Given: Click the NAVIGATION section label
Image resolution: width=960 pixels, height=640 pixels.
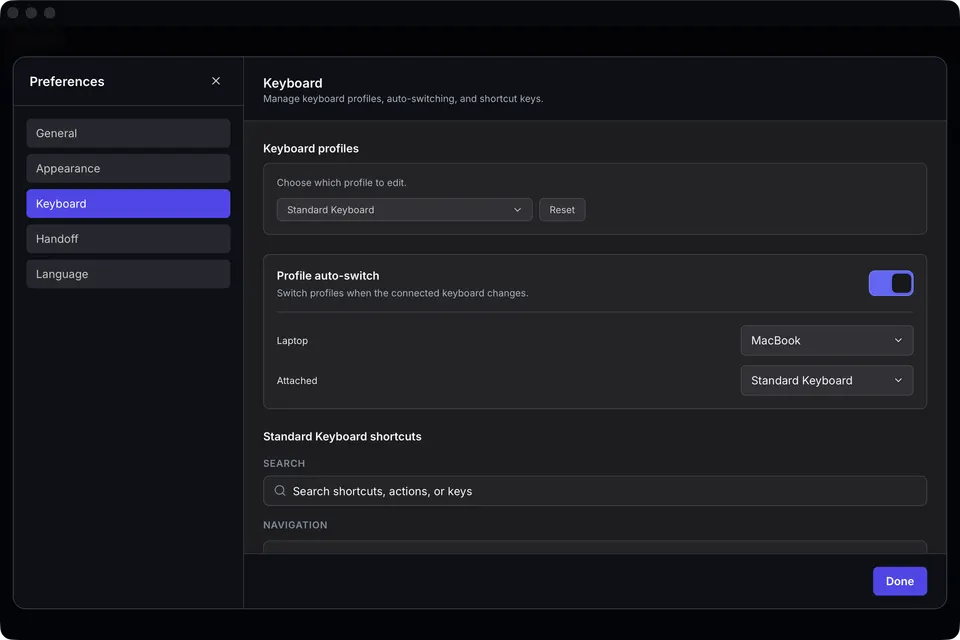Looking at the screenshot, I should point(295,525).
